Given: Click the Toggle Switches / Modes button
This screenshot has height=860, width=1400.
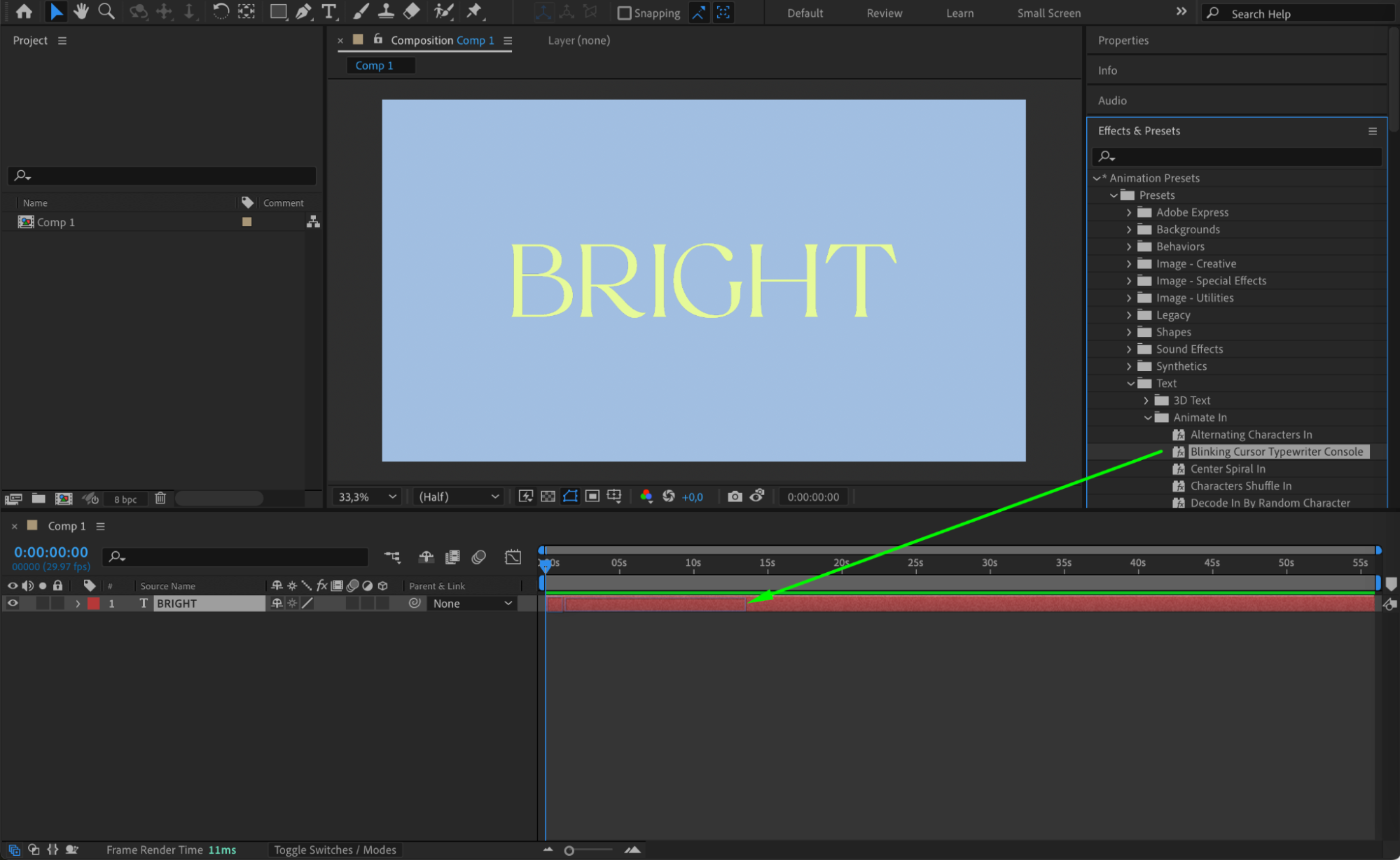Looking at the screenshot, I should pyautogui.click(x=335, y=849).
